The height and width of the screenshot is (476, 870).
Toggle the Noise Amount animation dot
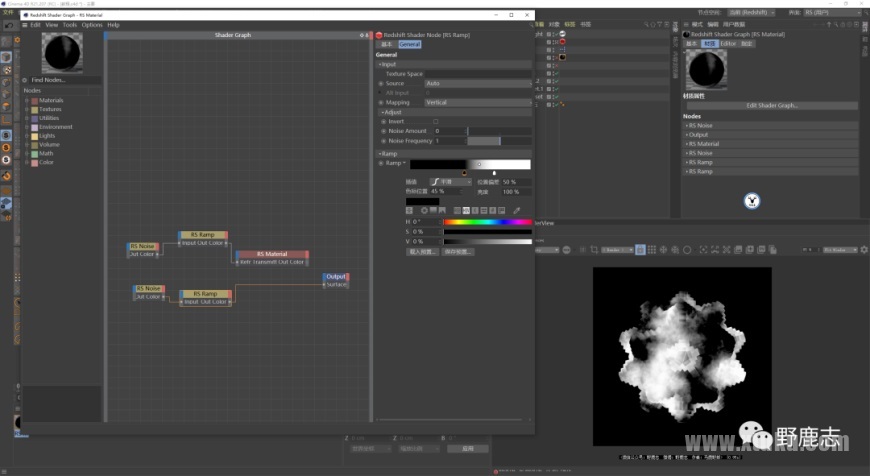pyautogui.click(x=383, y=131)
